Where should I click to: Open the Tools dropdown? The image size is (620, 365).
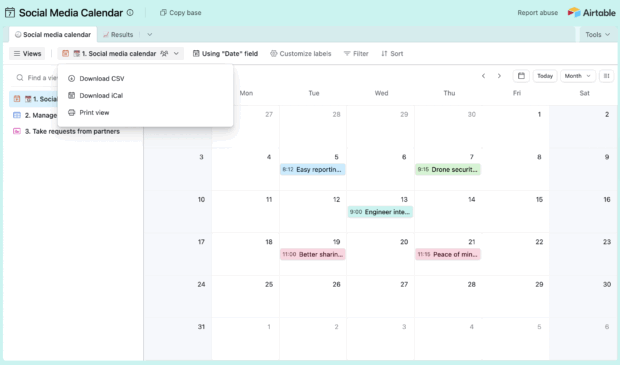coord(597,34)
